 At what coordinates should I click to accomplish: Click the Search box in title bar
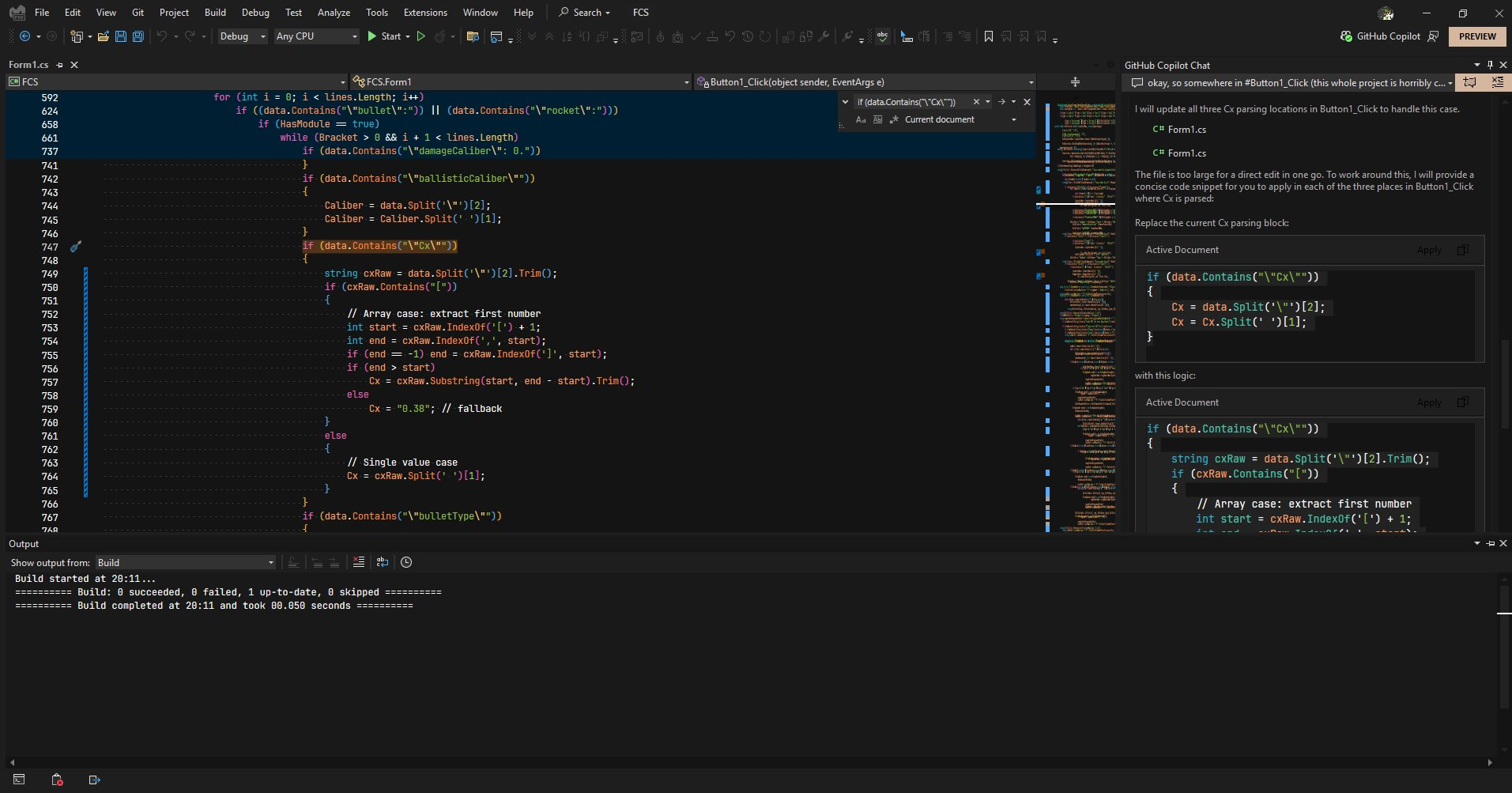[x=585, y=13]
